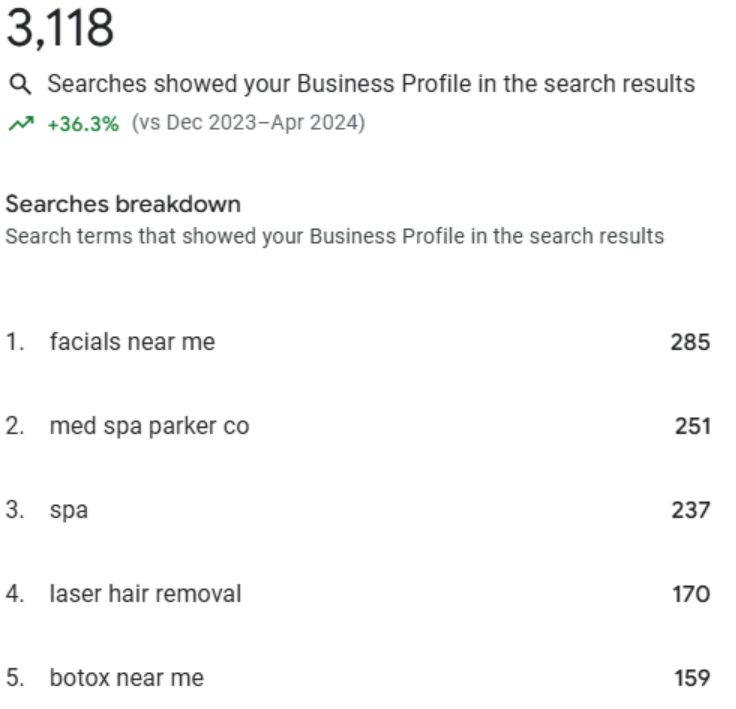Select the 'botox near me' search term
Viewport: 736px width, 709px height.
pos(127,678)
